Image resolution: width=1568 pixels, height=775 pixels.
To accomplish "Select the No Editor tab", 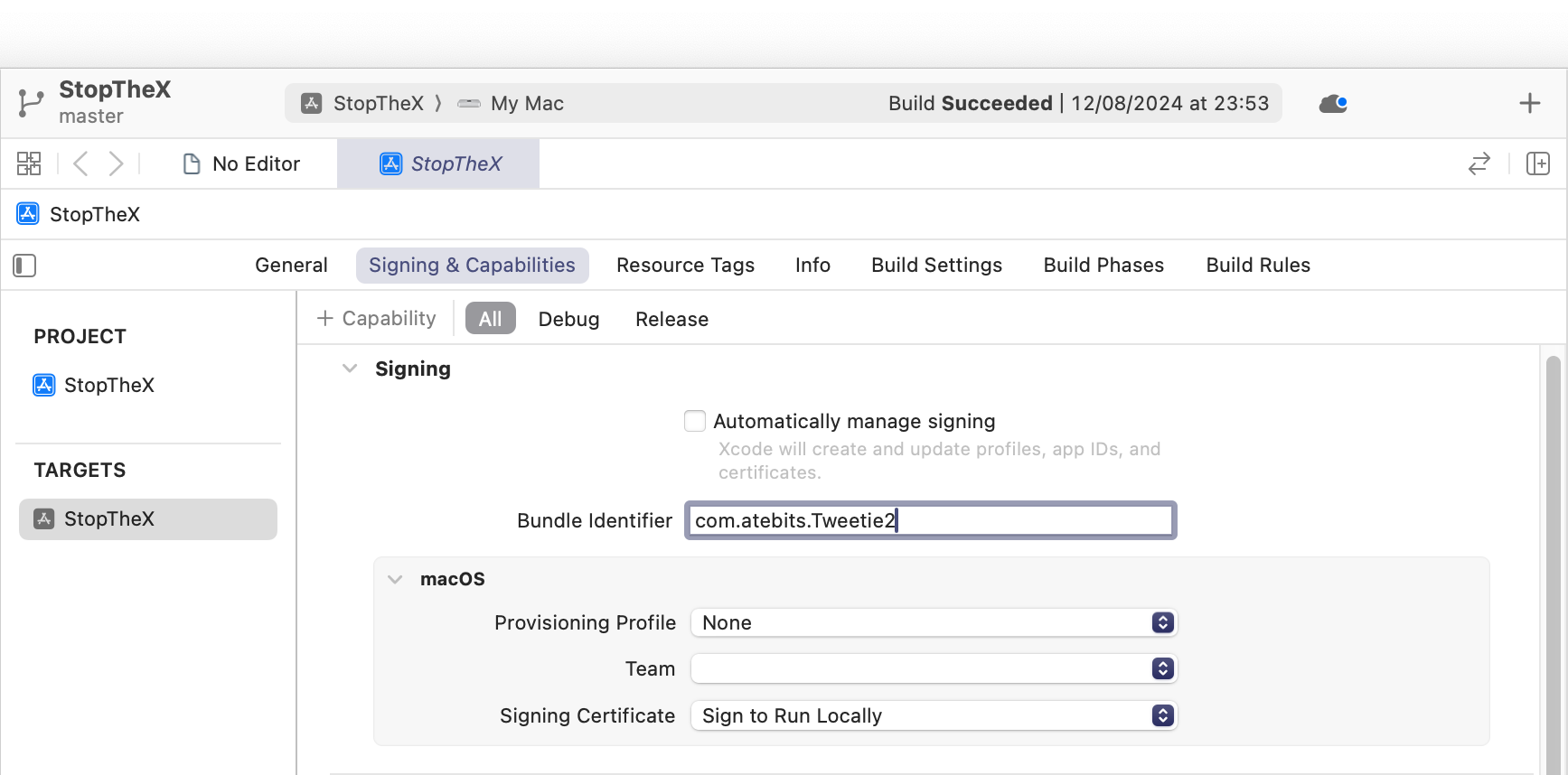I will 241,163.
